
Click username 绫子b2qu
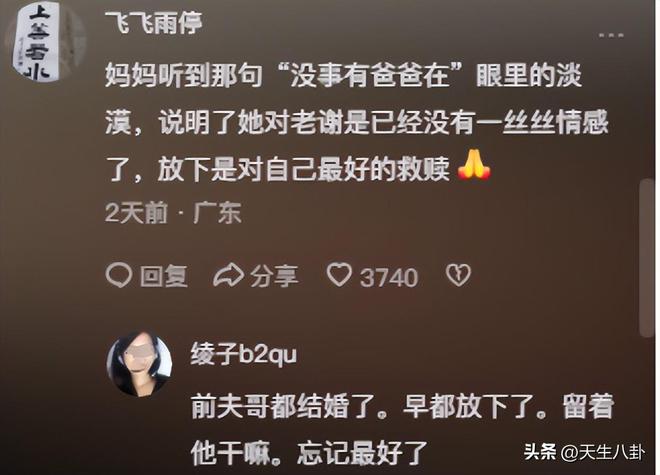point(244,353)
